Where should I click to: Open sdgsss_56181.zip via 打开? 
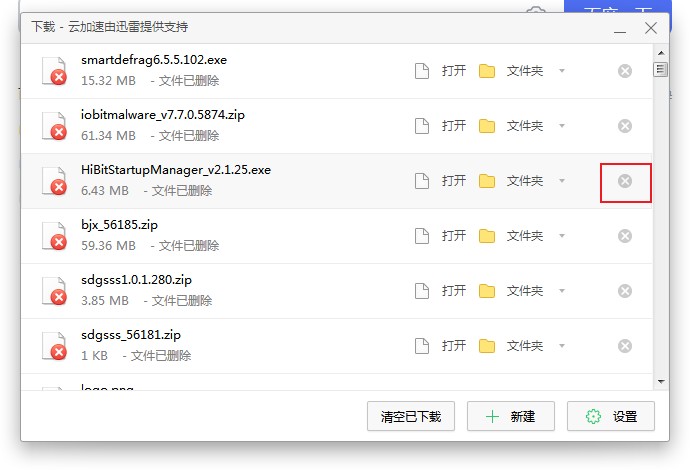coord(440,346)
